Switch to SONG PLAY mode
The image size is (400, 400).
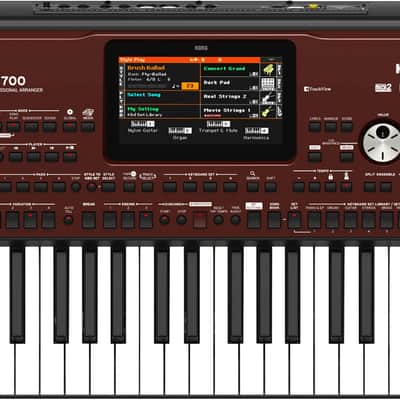14,127
